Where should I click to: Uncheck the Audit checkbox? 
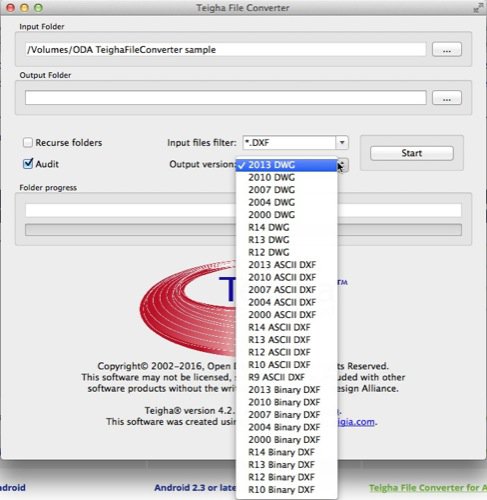[28, 164]
